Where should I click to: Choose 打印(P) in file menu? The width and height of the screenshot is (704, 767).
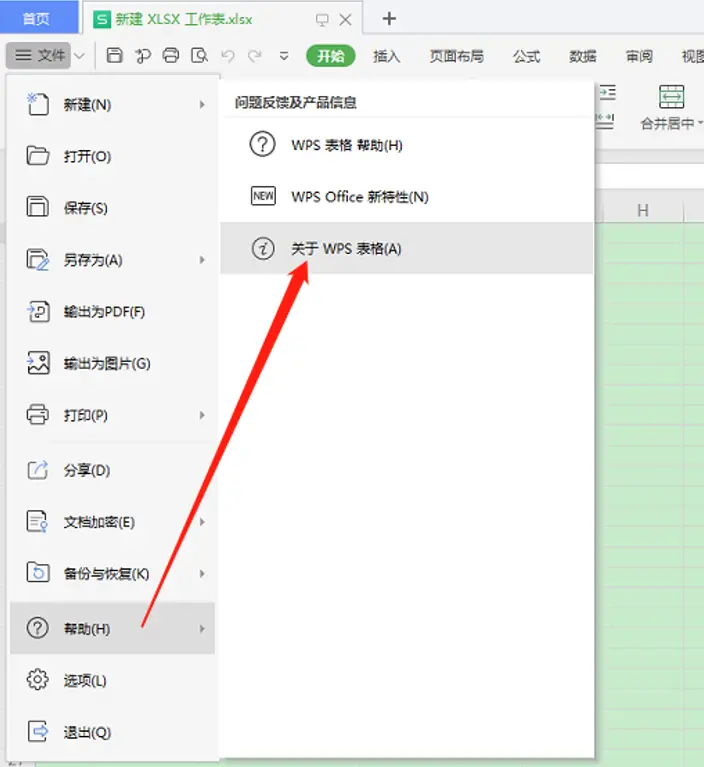tap(113, 415)
